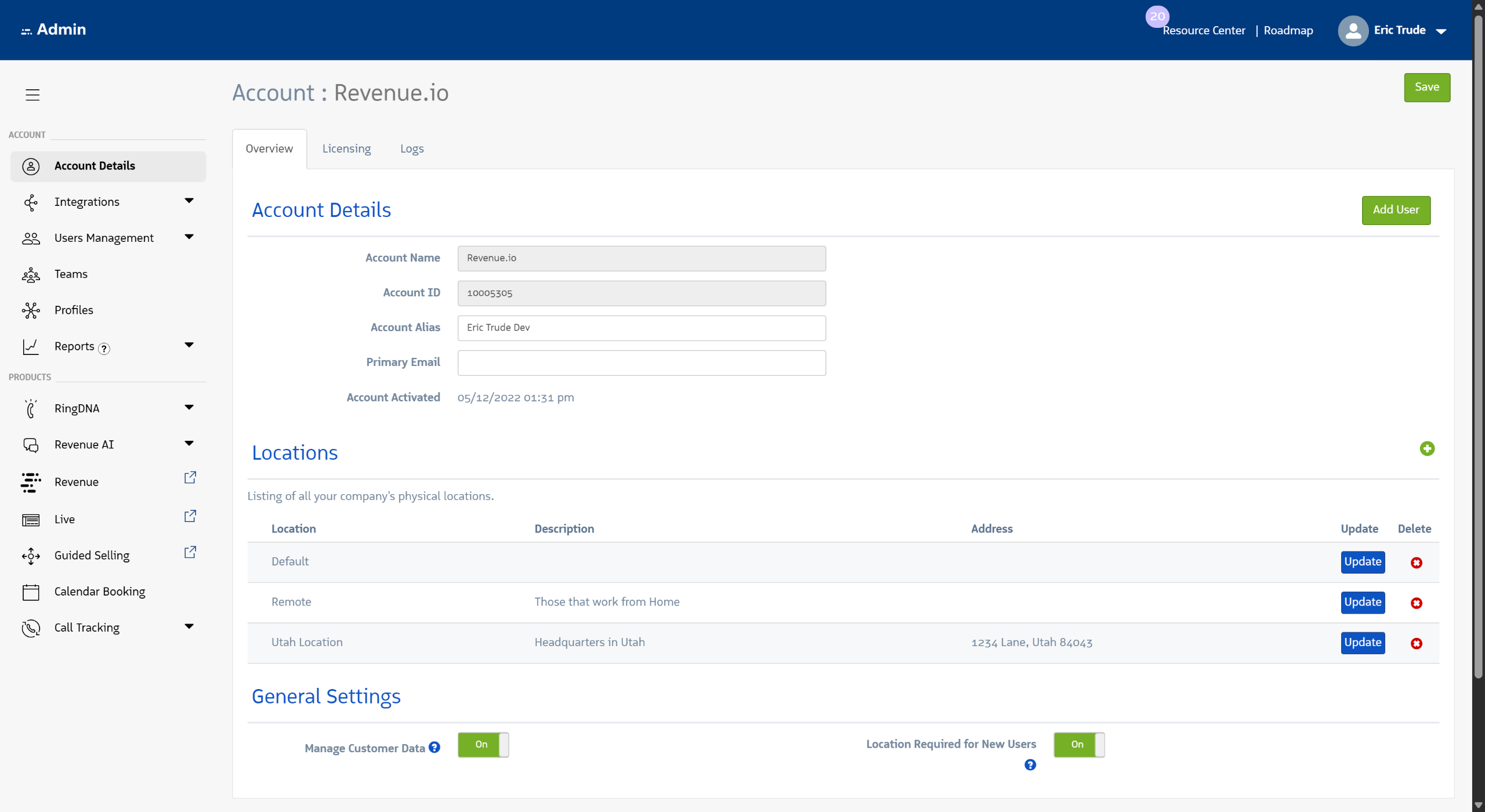Click red delete icon for Remote location
This screenshot has height=812, width=1485.
(1416, 603)
